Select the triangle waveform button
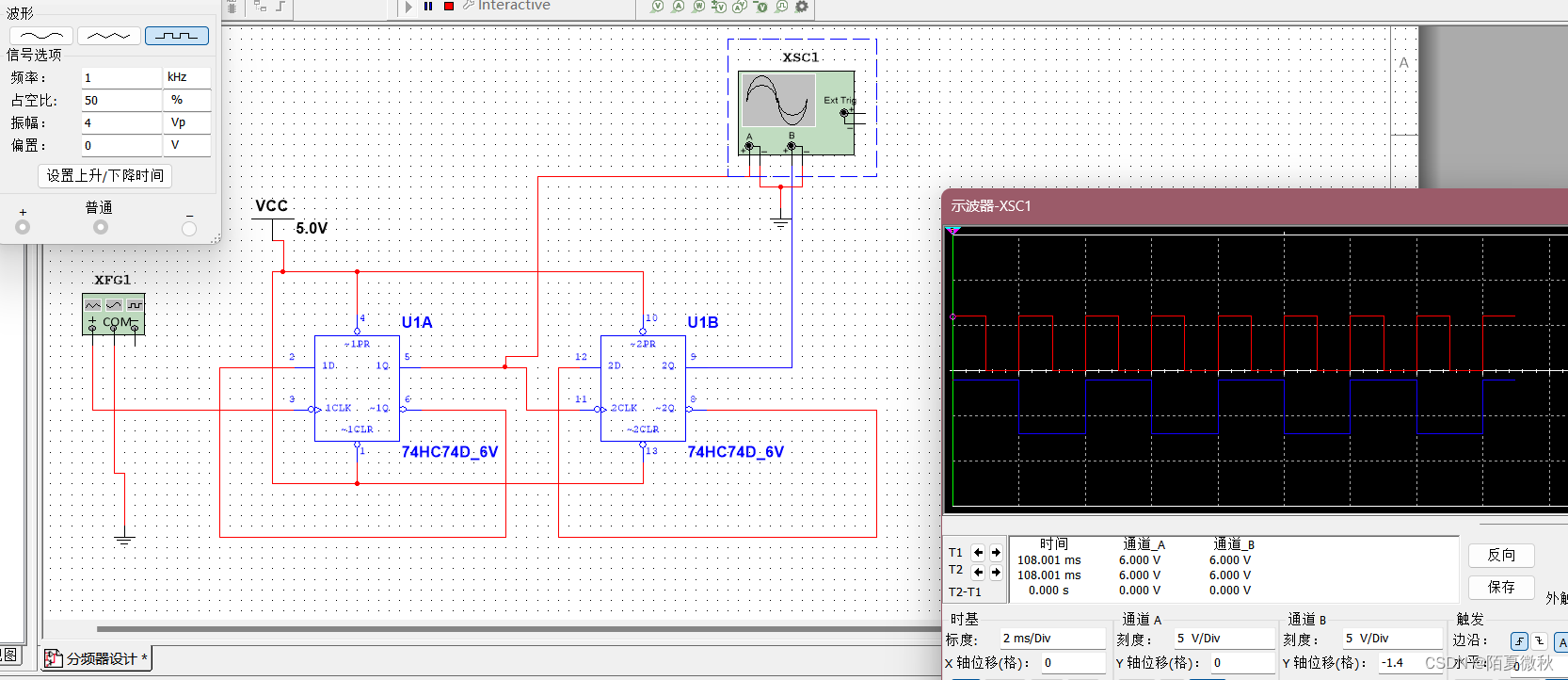This screenshot has width=1568, height=680. (x=109, y=36)
